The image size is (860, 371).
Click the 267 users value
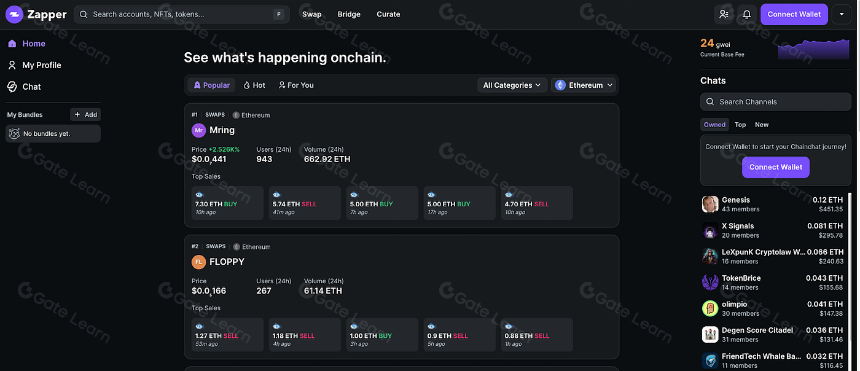(x=264, y=291)
